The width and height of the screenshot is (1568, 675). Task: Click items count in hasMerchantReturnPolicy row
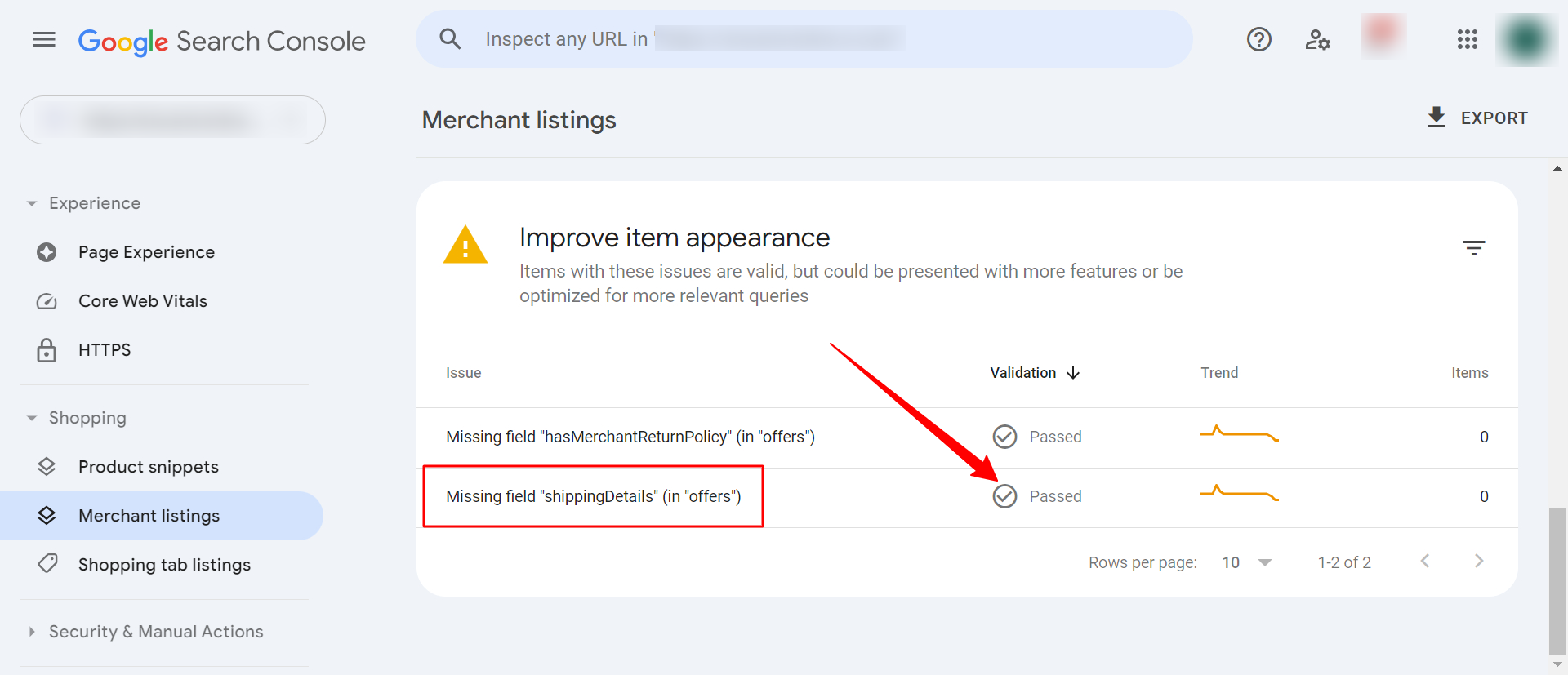[1484, 437]
